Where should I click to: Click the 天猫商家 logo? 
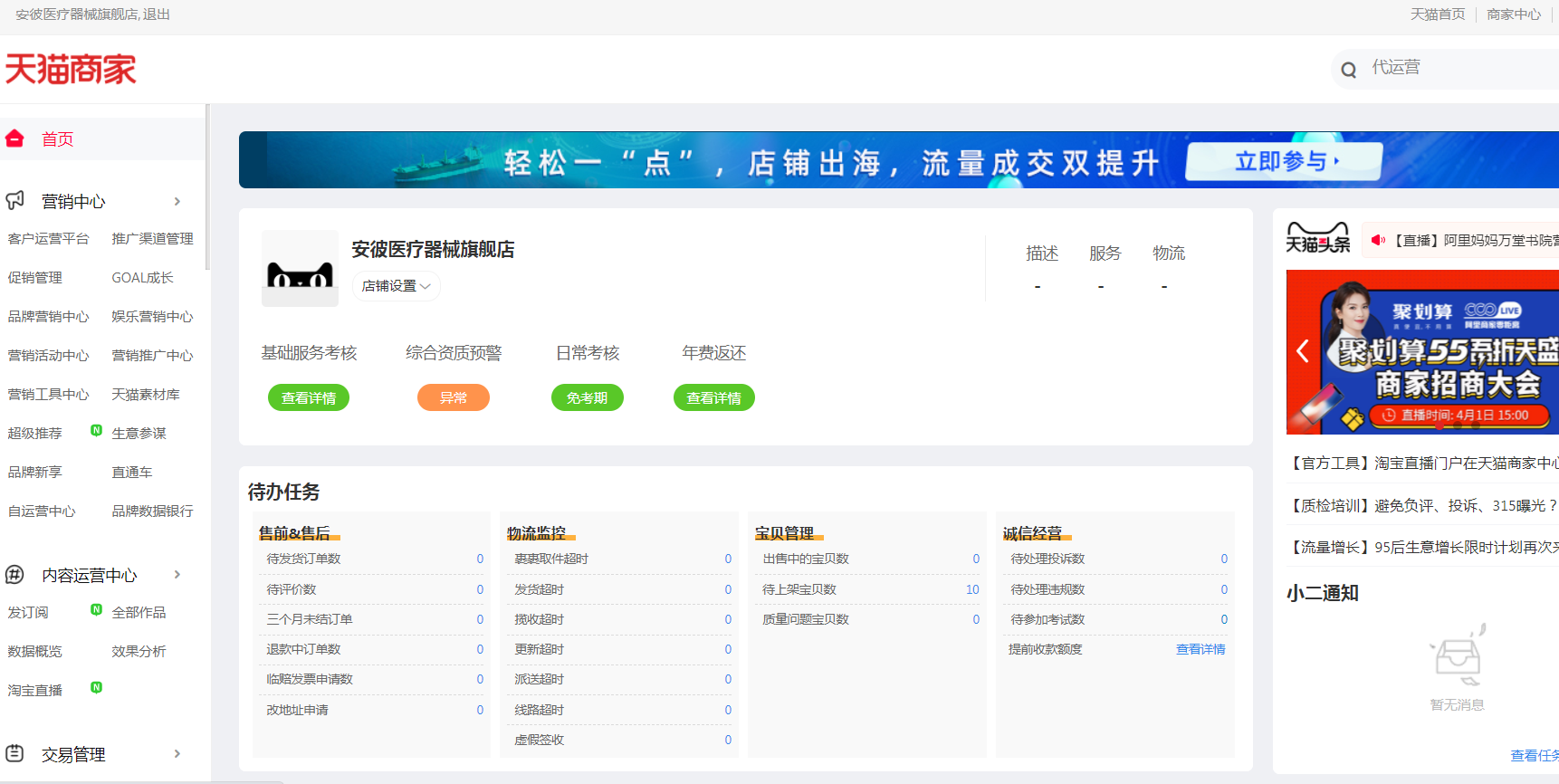(x=71, y=70)
